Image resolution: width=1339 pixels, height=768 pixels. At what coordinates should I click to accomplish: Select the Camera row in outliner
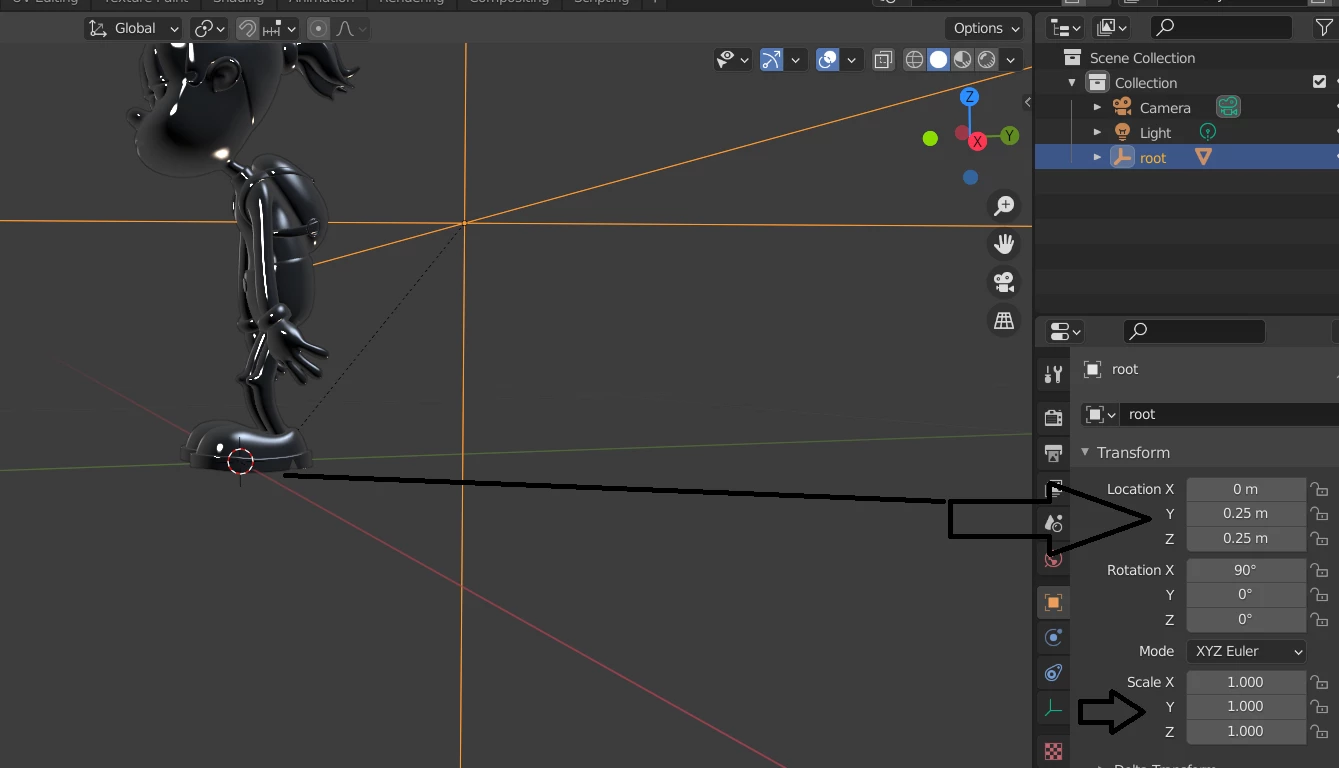click(x=1186, y=107)
